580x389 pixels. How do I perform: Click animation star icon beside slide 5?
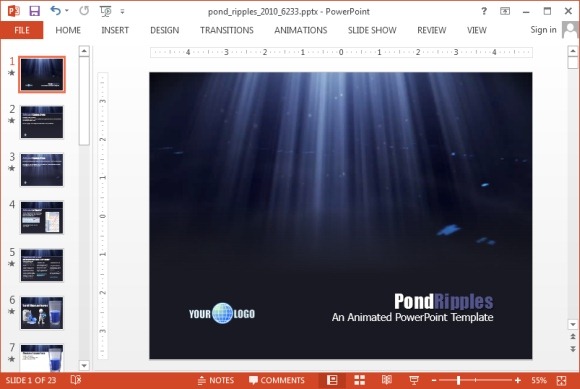pyautogui.click(x=11, y=264)
